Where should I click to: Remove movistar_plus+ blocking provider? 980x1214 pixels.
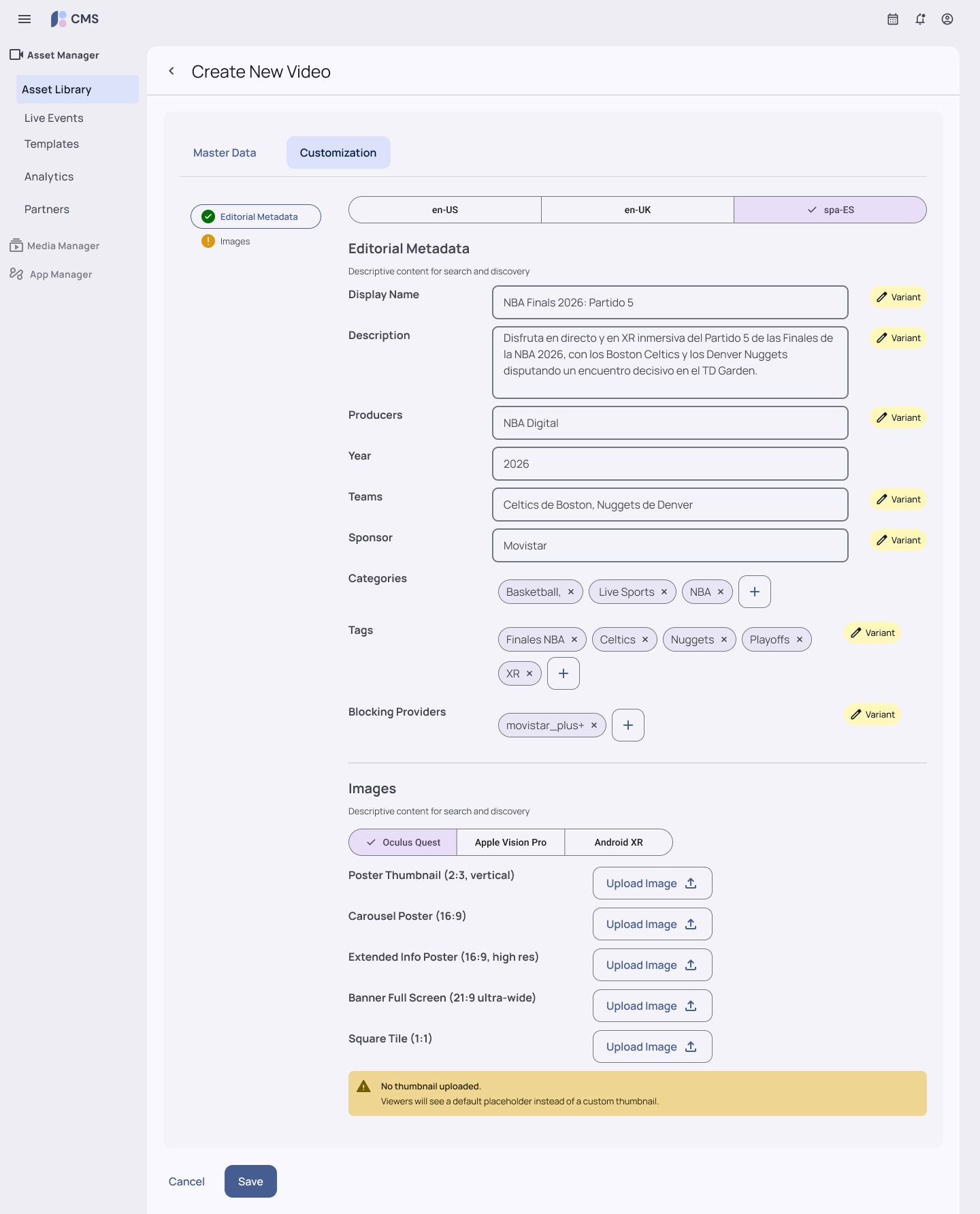[x=594, y=725]
